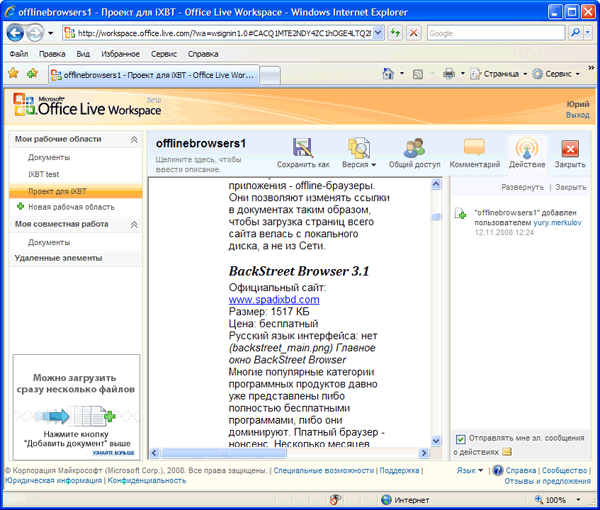Screen dimensions: 600x510
Task: Open the Язык language dropdown
Action: point(470,470)
